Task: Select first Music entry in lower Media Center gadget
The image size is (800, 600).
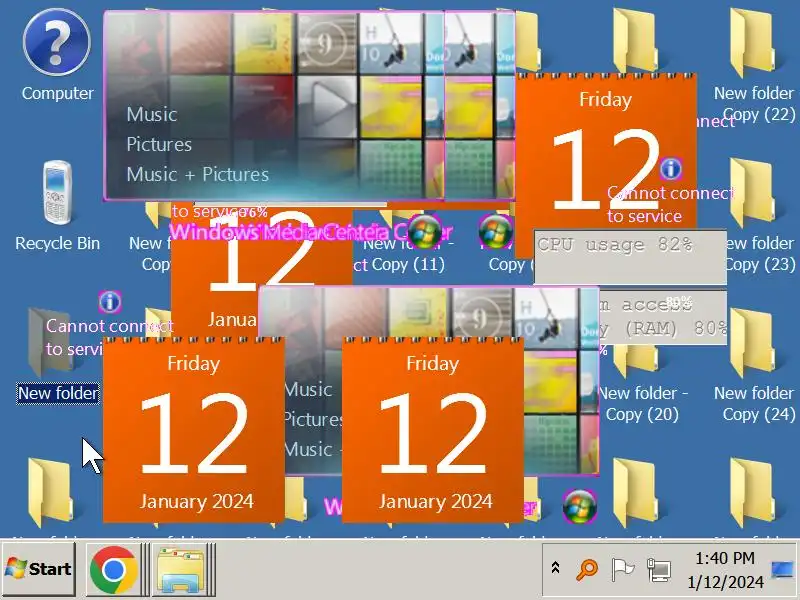Action: [308, 389]
